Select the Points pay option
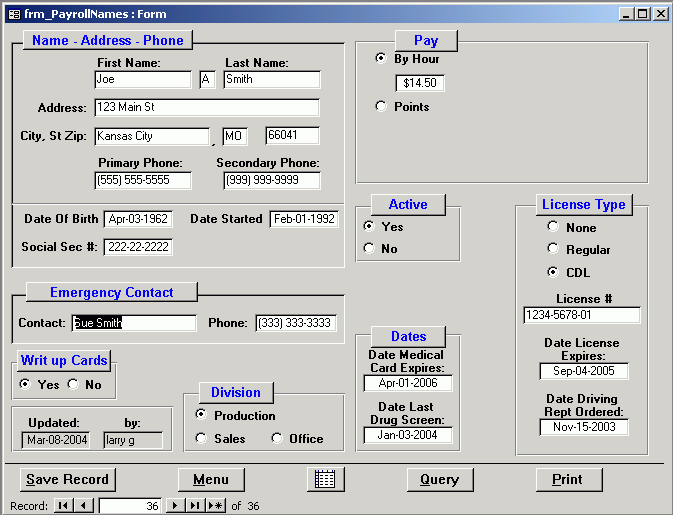 380,106
